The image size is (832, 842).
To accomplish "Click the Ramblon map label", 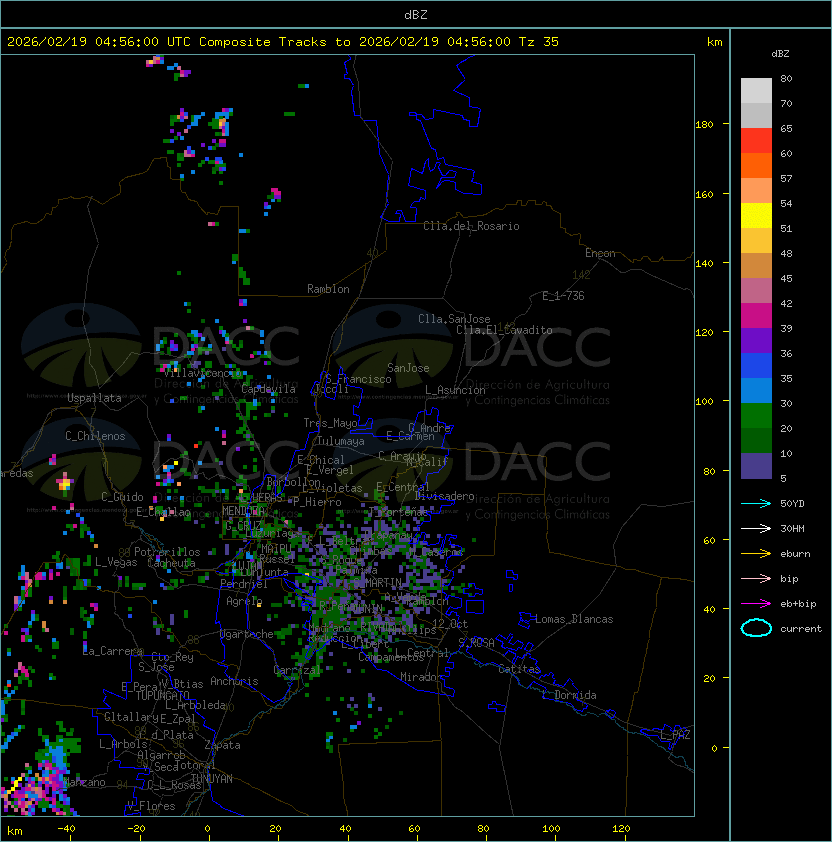I will pyautogui.click(x=328, y=289).
